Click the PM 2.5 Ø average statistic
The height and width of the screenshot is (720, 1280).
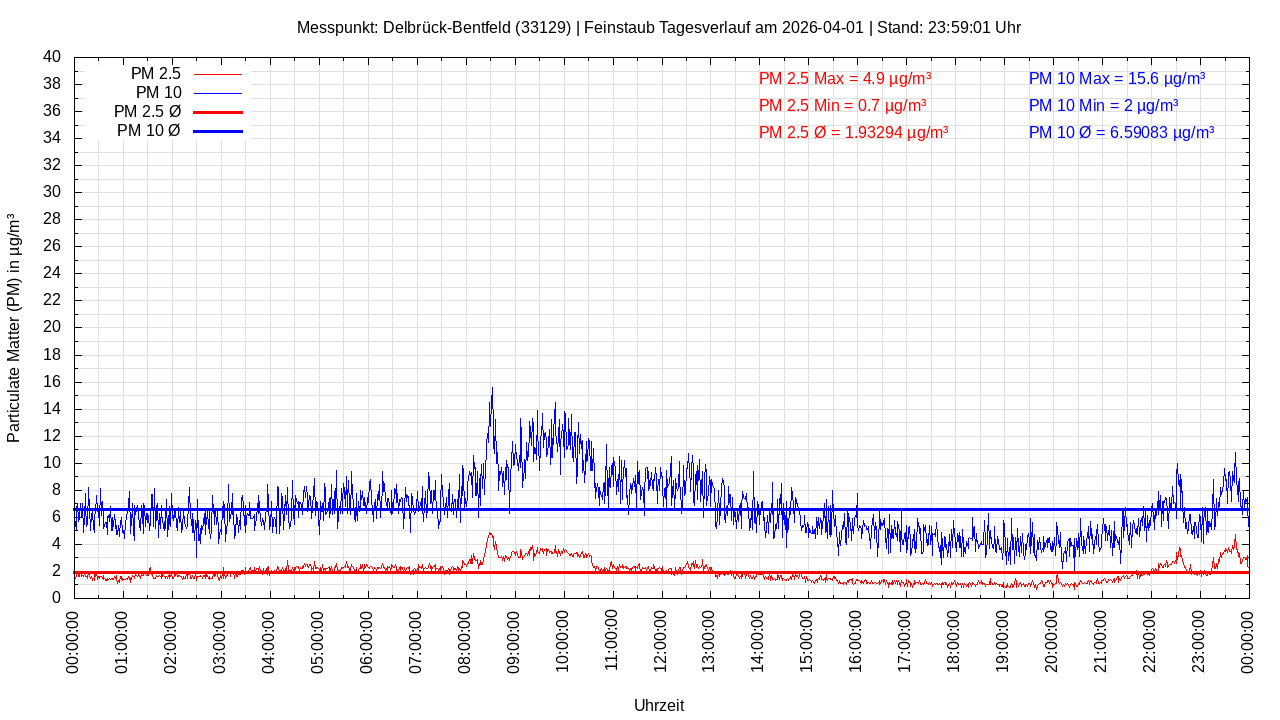(853, 132)
